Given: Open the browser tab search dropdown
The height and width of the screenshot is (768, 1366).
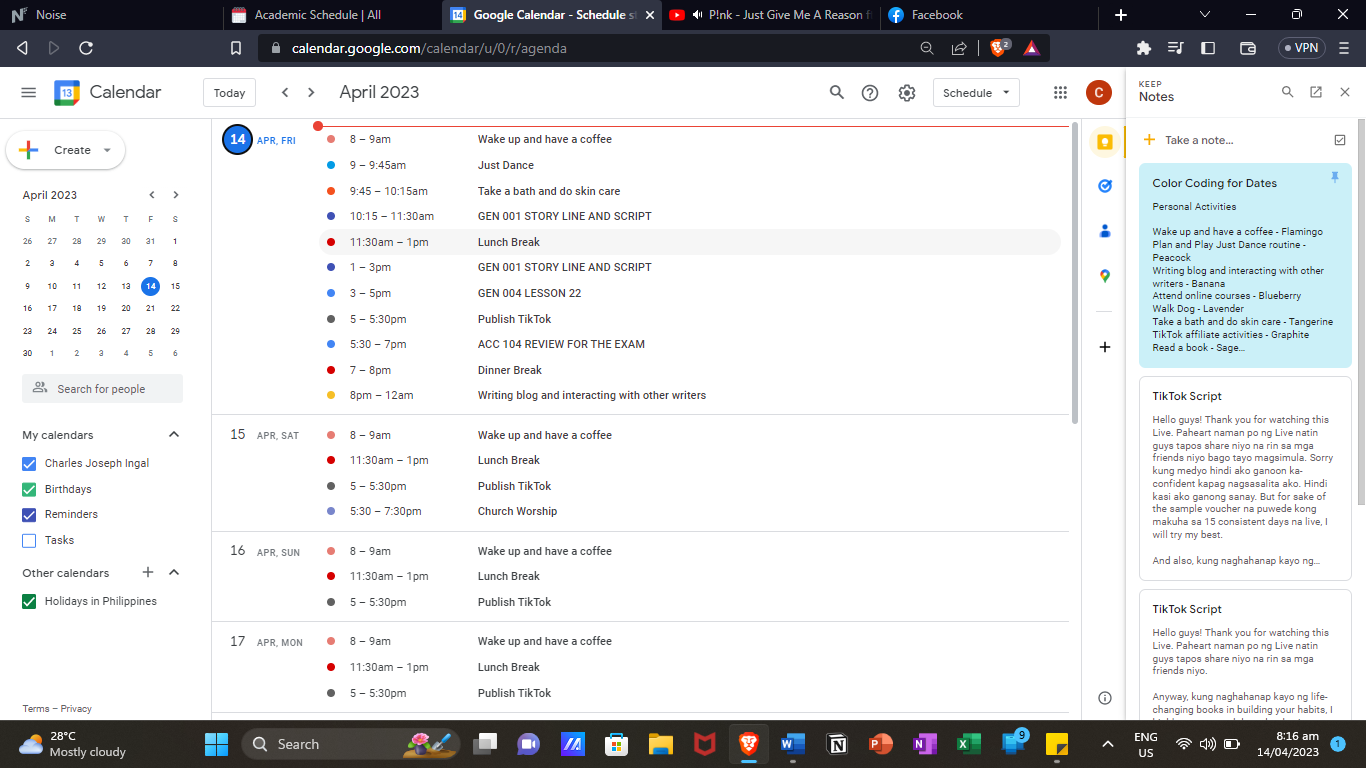Looking at the screenshot, I should point(1205,15).
